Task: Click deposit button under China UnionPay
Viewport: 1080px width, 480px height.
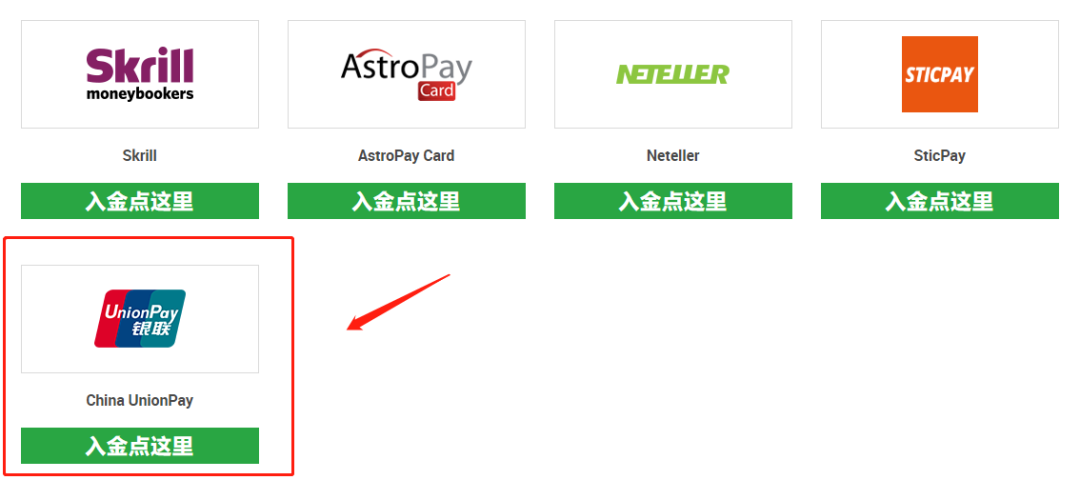Action: click(140, 446)
